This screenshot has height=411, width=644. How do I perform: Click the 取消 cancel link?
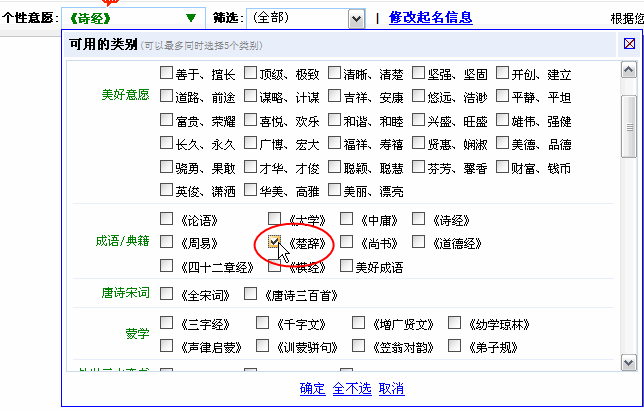point(392,388)
